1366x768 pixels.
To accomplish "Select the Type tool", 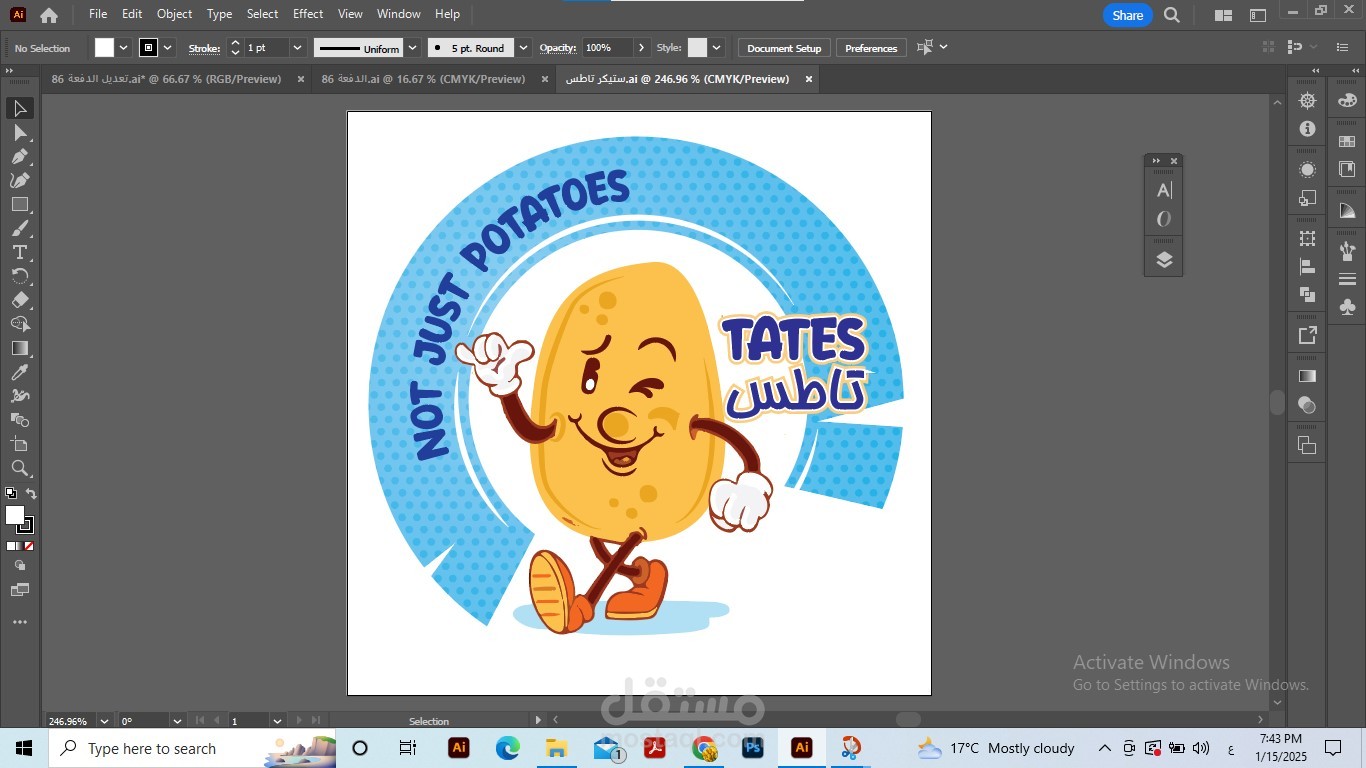I will coord(19,252).
